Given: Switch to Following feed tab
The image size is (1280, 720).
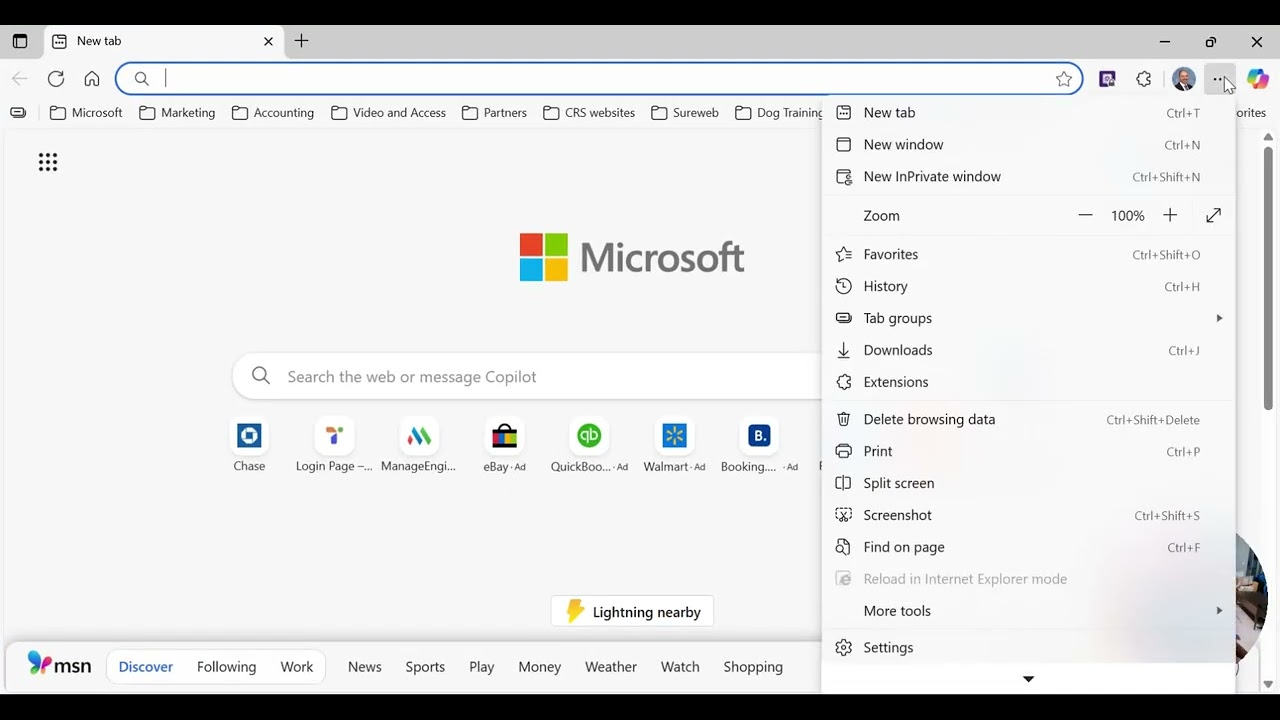Looking at the screenshot, I should (226, 667).
